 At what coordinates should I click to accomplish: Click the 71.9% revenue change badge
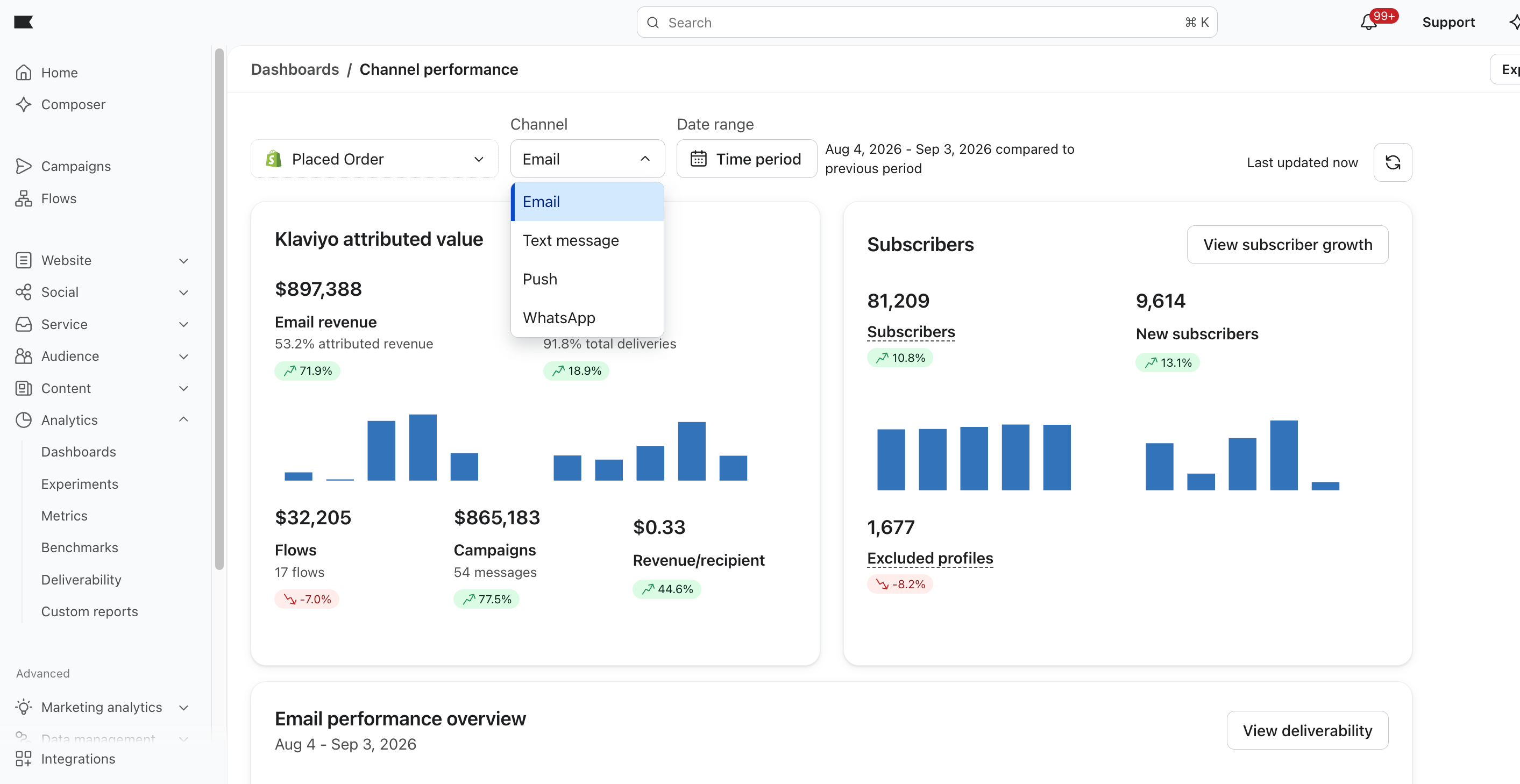[x=308, y=371]
